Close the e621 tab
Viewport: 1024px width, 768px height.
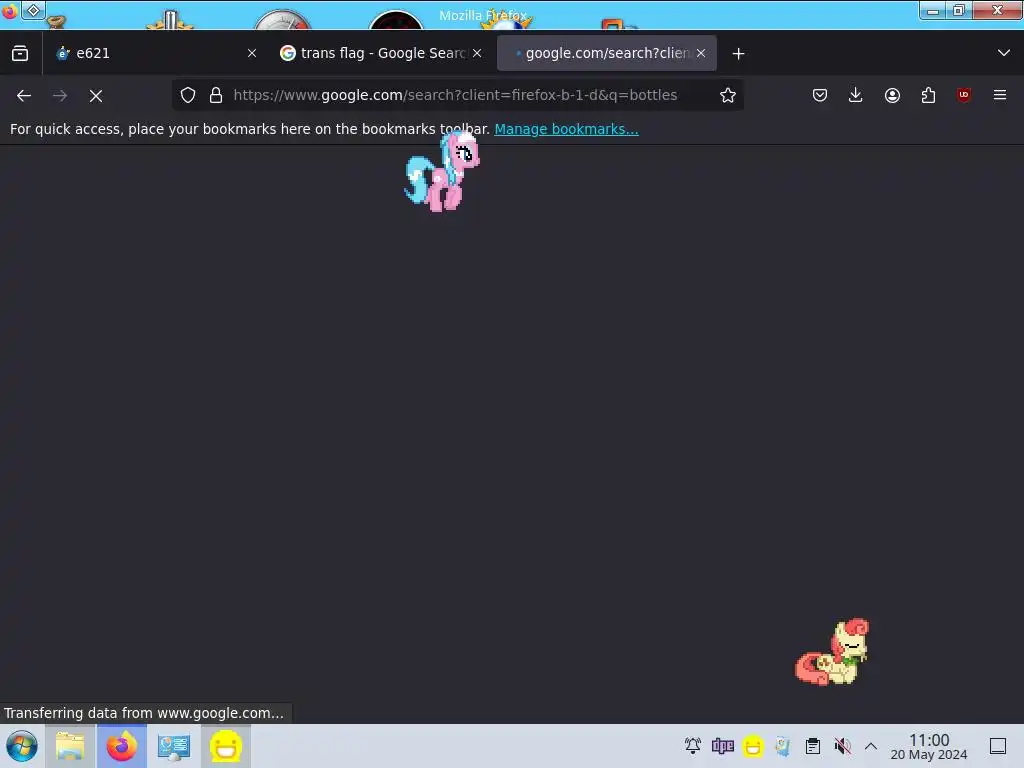251,54
